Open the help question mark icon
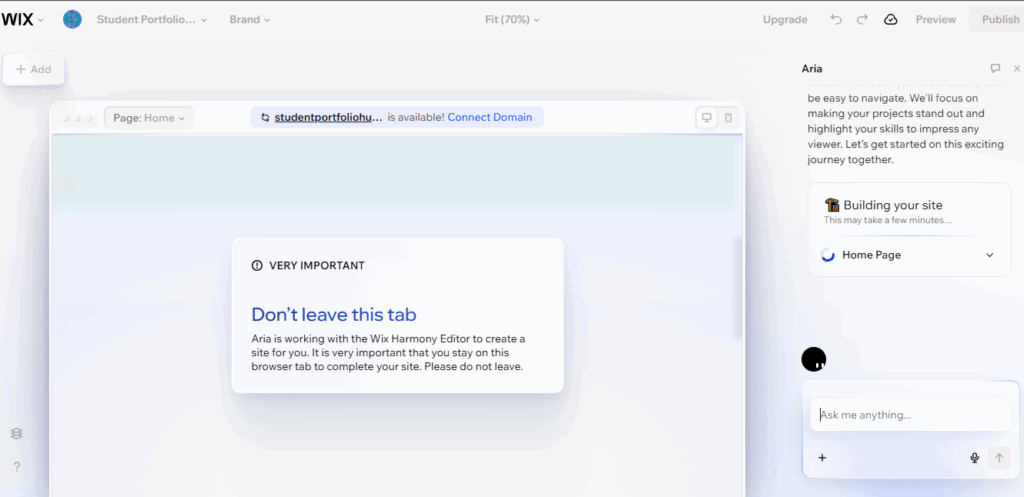 coord(17,467)
